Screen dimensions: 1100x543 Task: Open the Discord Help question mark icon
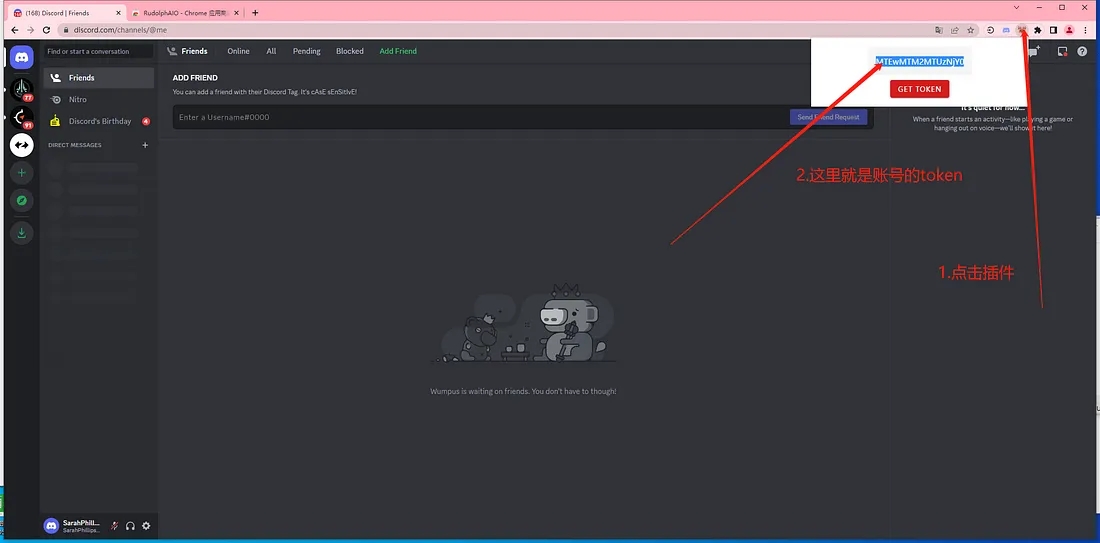pyautogui.click(x=1082, y=51)
